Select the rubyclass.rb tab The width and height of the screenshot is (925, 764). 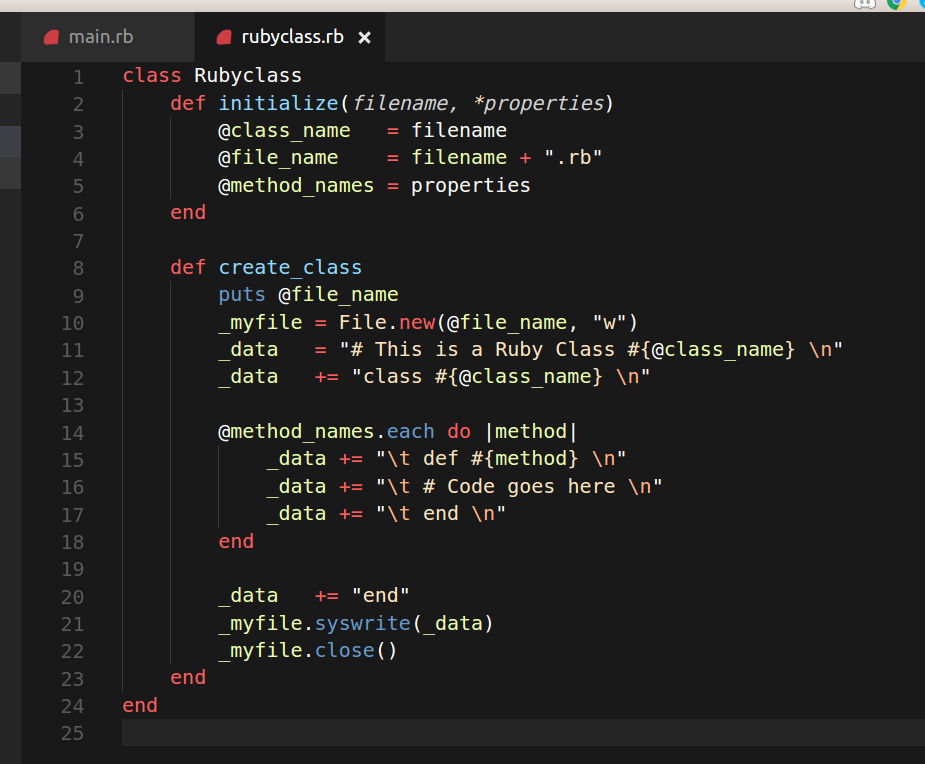click(290, 37)
